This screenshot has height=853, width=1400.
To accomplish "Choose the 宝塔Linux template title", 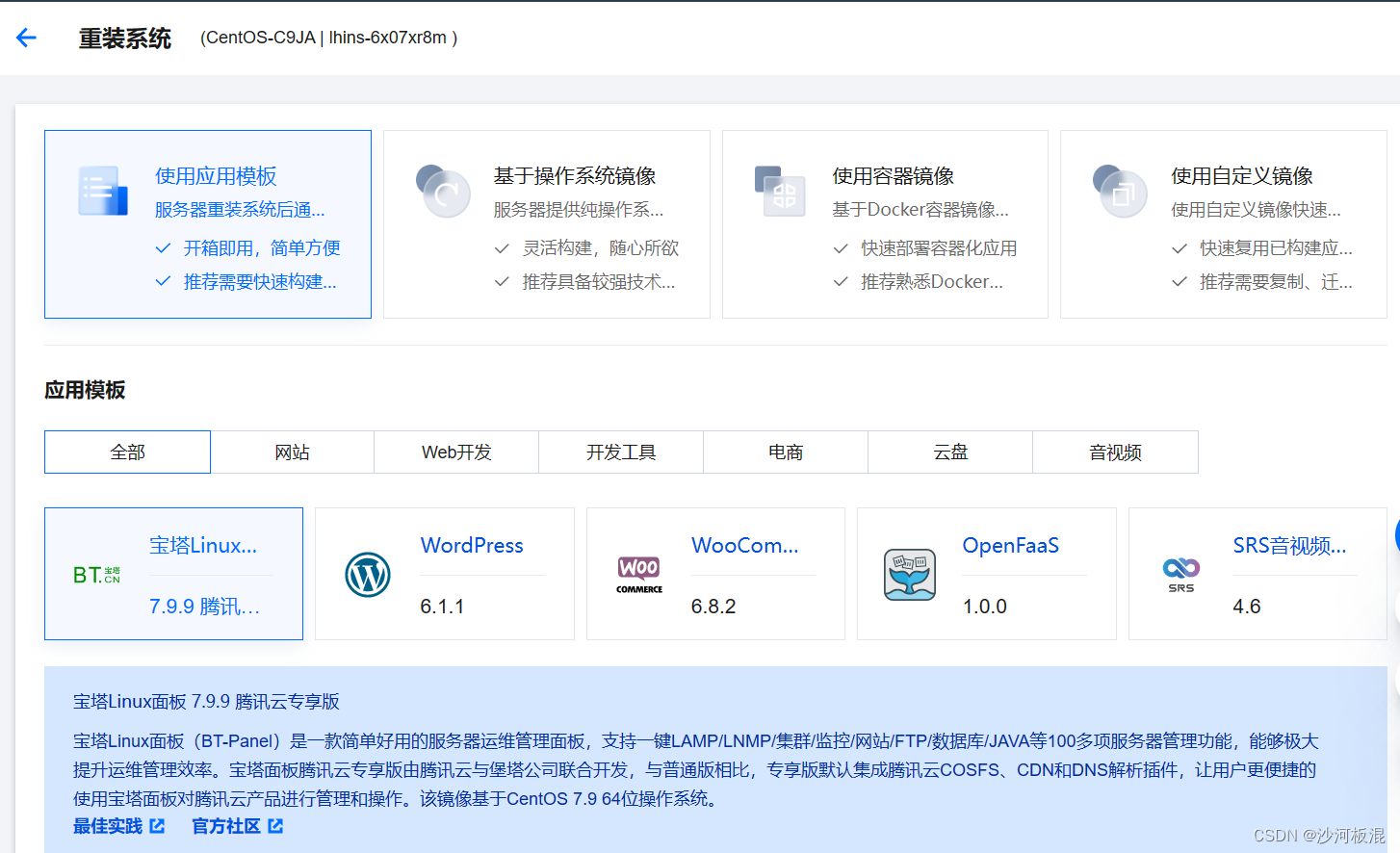I will coord(203,545).
